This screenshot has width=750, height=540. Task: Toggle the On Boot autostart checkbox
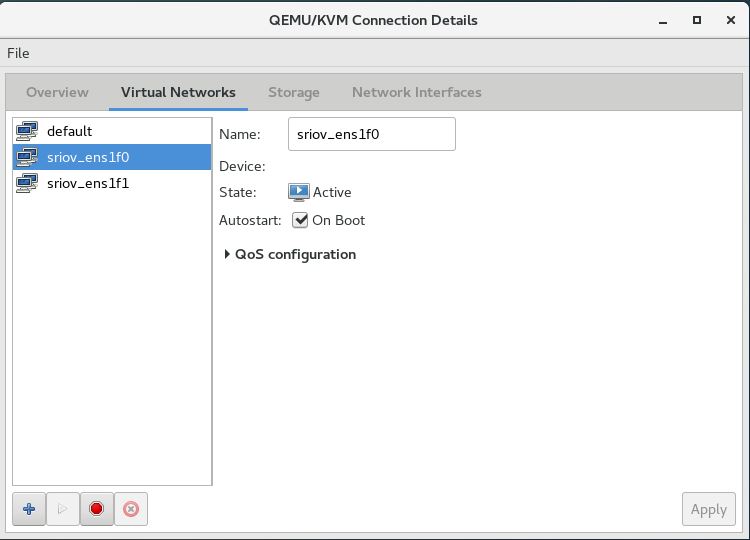pos(300,220)
